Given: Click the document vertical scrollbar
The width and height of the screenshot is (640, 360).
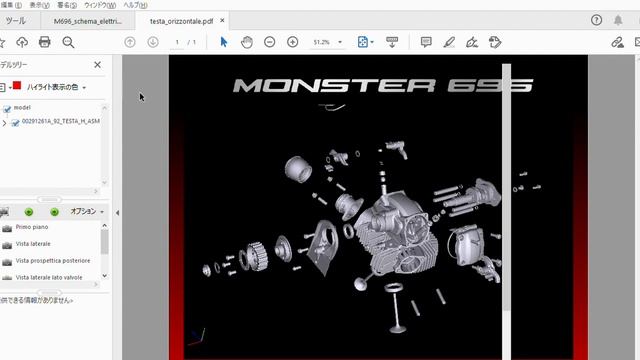Looking at the screenshot, I should click(507, 188).
